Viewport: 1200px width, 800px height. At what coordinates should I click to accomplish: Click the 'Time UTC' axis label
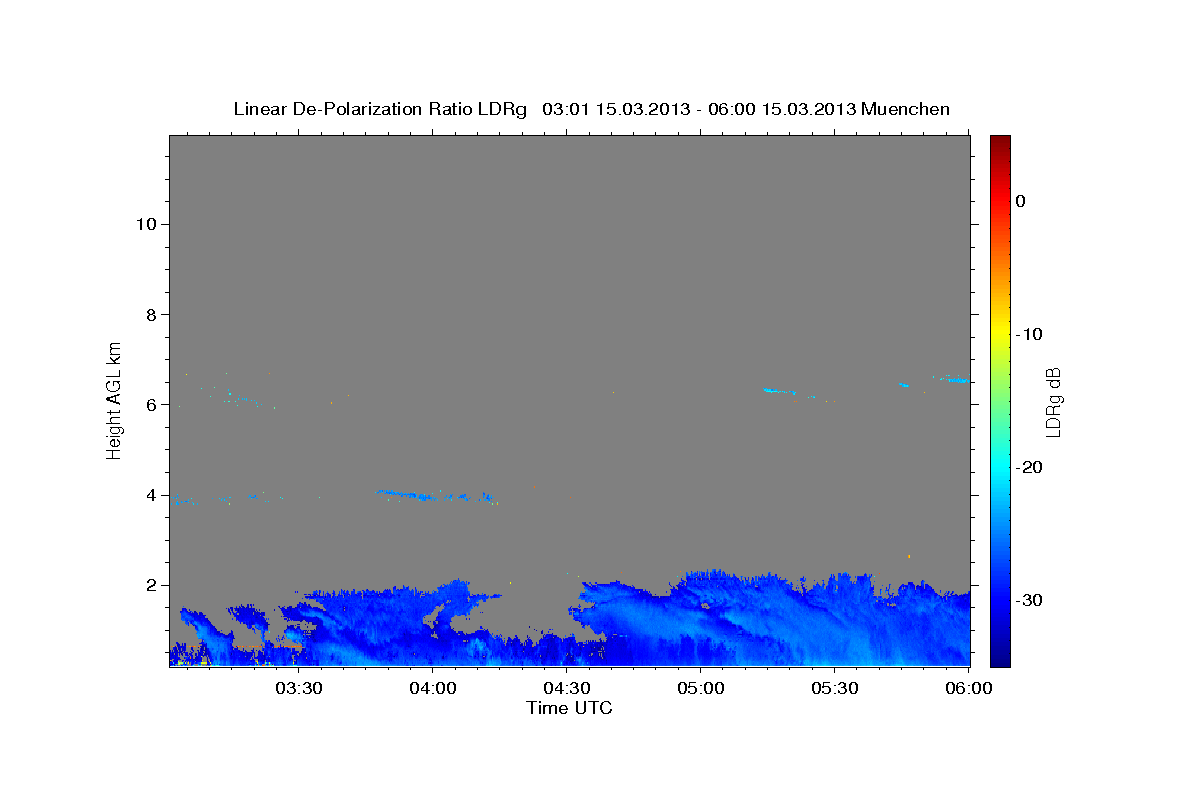pyautogui.click(x=569, y=708)
